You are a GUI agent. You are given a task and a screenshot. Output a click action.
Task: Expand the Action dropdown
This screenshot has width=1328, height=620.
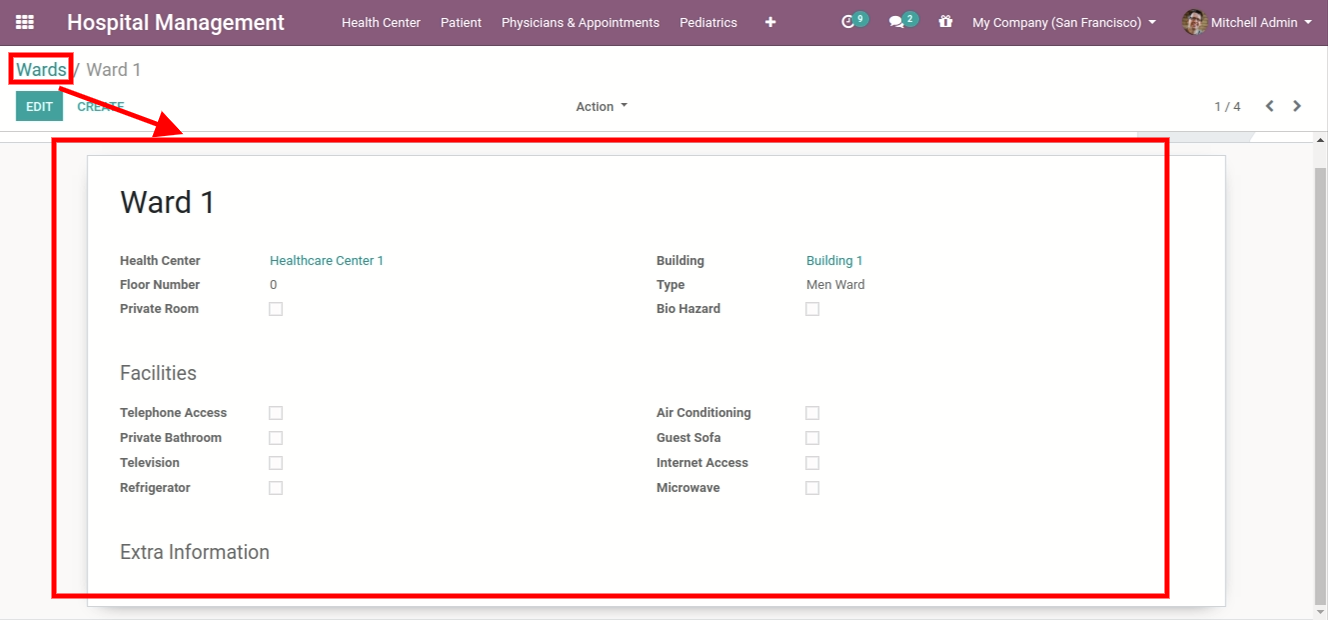601,106
